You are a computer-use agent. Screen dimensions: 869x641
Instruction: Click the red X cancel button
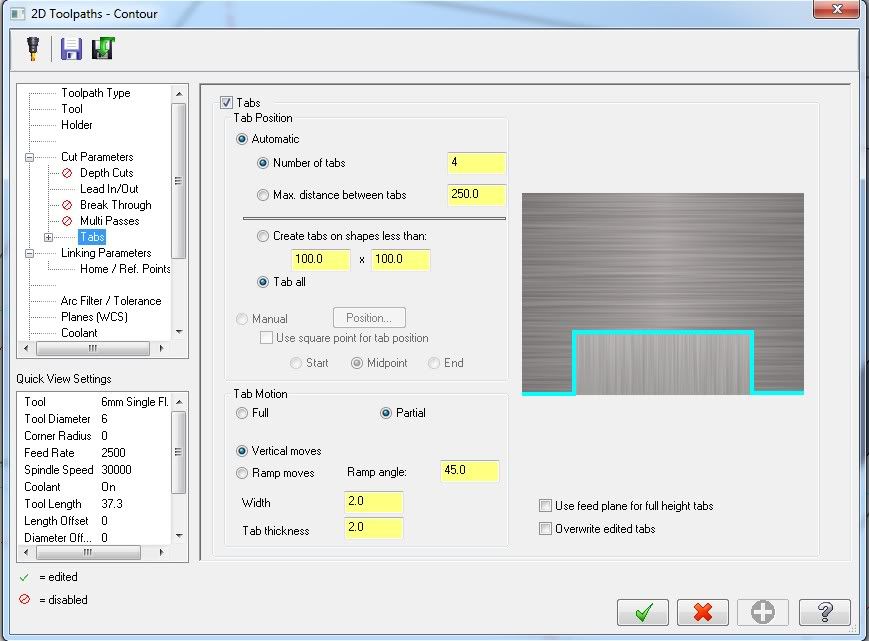coord(703,612)
